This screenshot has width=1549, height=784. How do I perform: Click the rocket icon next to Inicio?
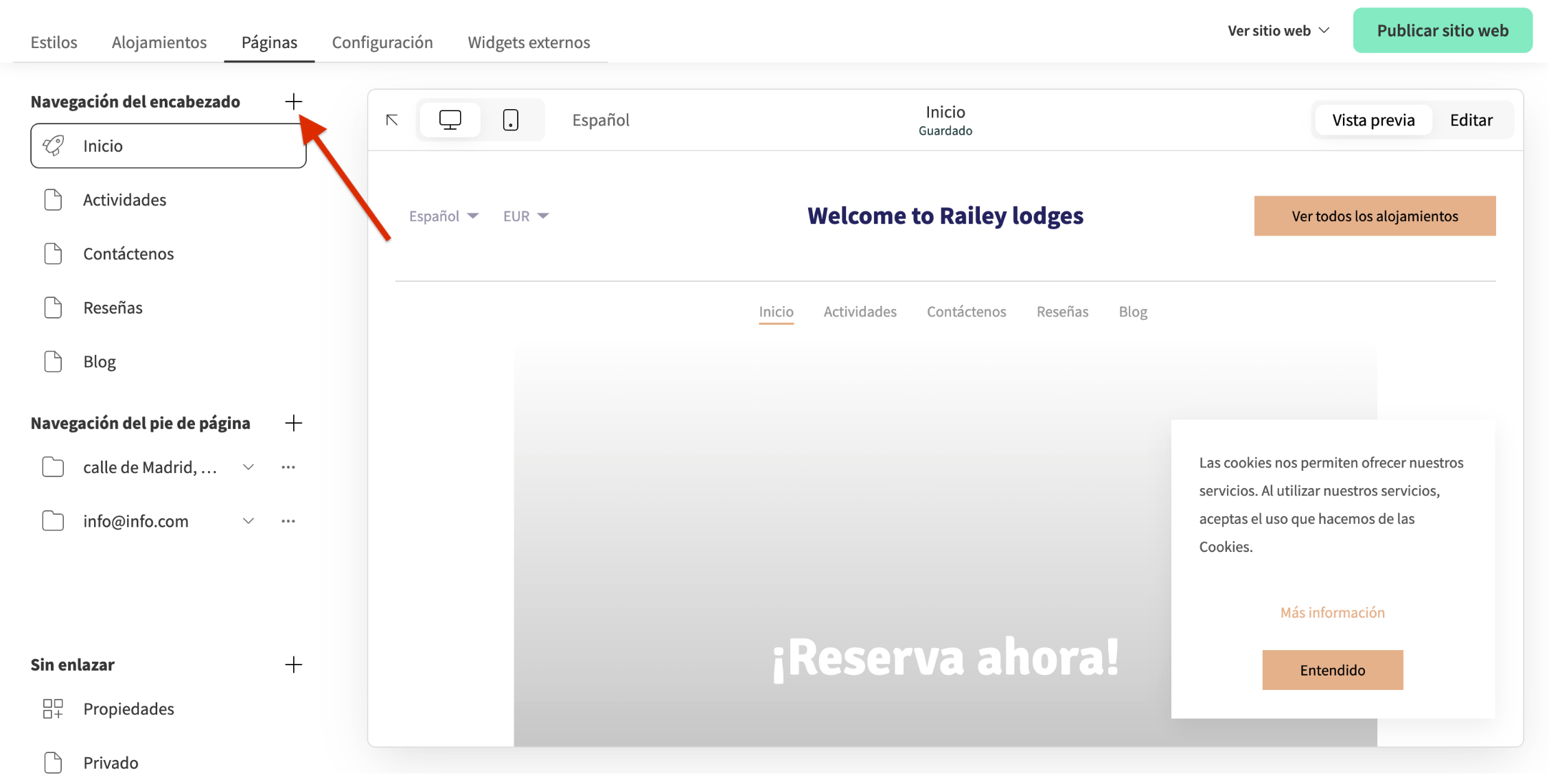coord(54,146)
